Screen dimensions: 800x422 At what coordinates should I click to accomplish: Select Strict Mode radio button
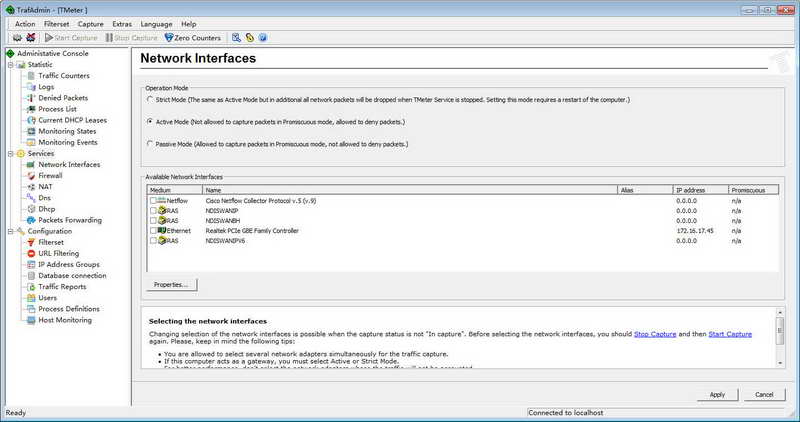coord(150,100)
